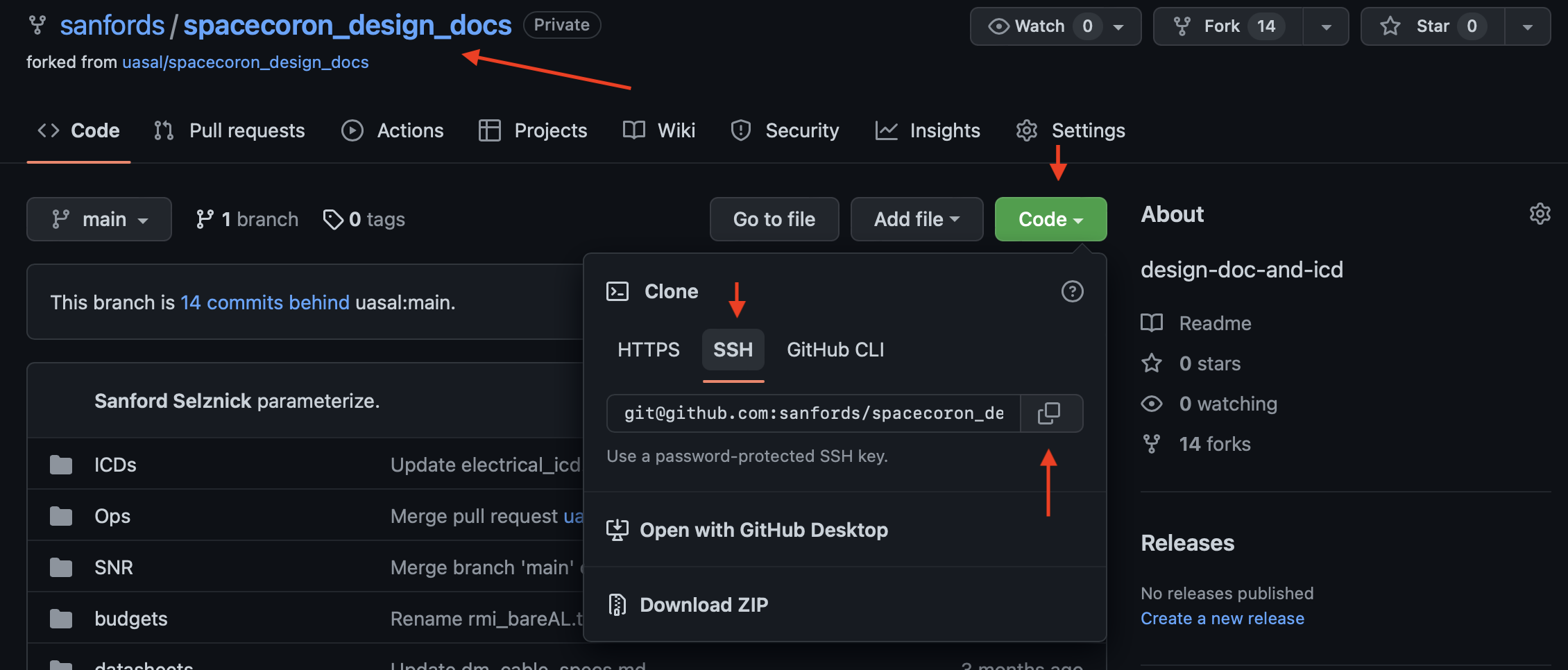Open upstream uasal/spacecoron_design_docs link
The height and width of the screenshot is (670, 1568).
(x=246, y=62)
